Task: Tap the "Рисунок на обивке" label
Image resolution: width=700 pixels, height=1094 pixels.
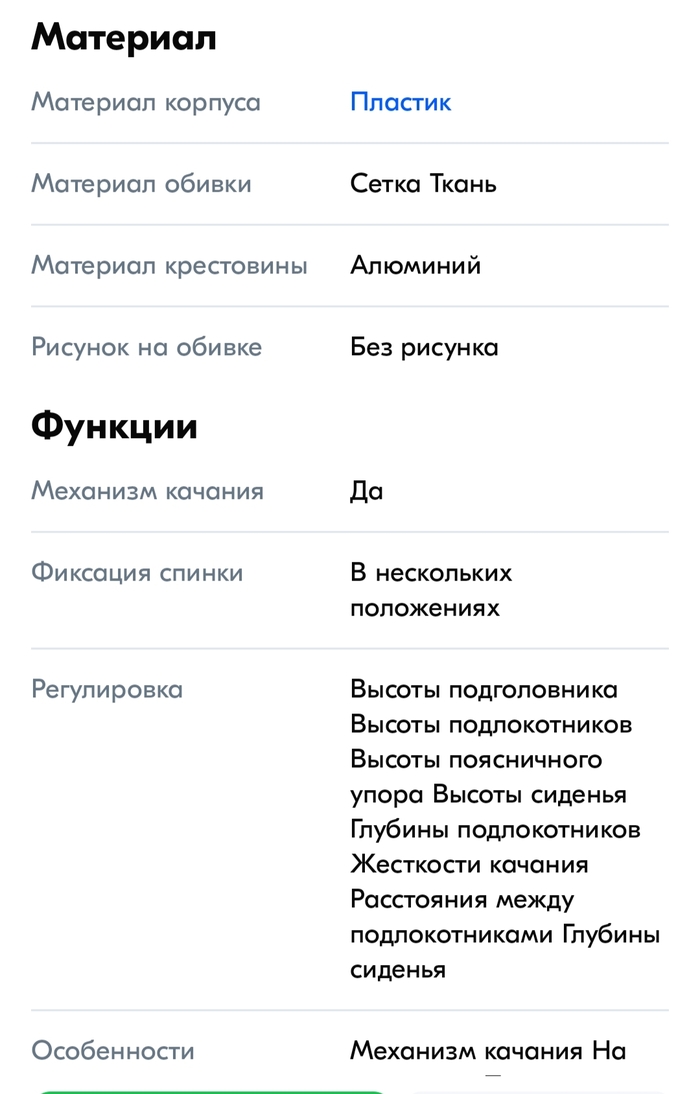Action: click(146, 347)
